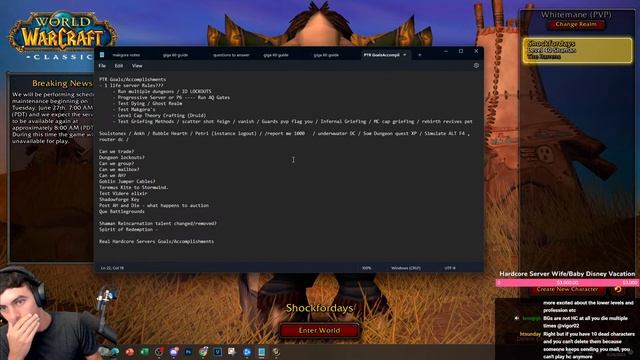This screenshot has width=640, height=360.
Task: Open the blue V app in taskbar
Action: coord(218,352)
